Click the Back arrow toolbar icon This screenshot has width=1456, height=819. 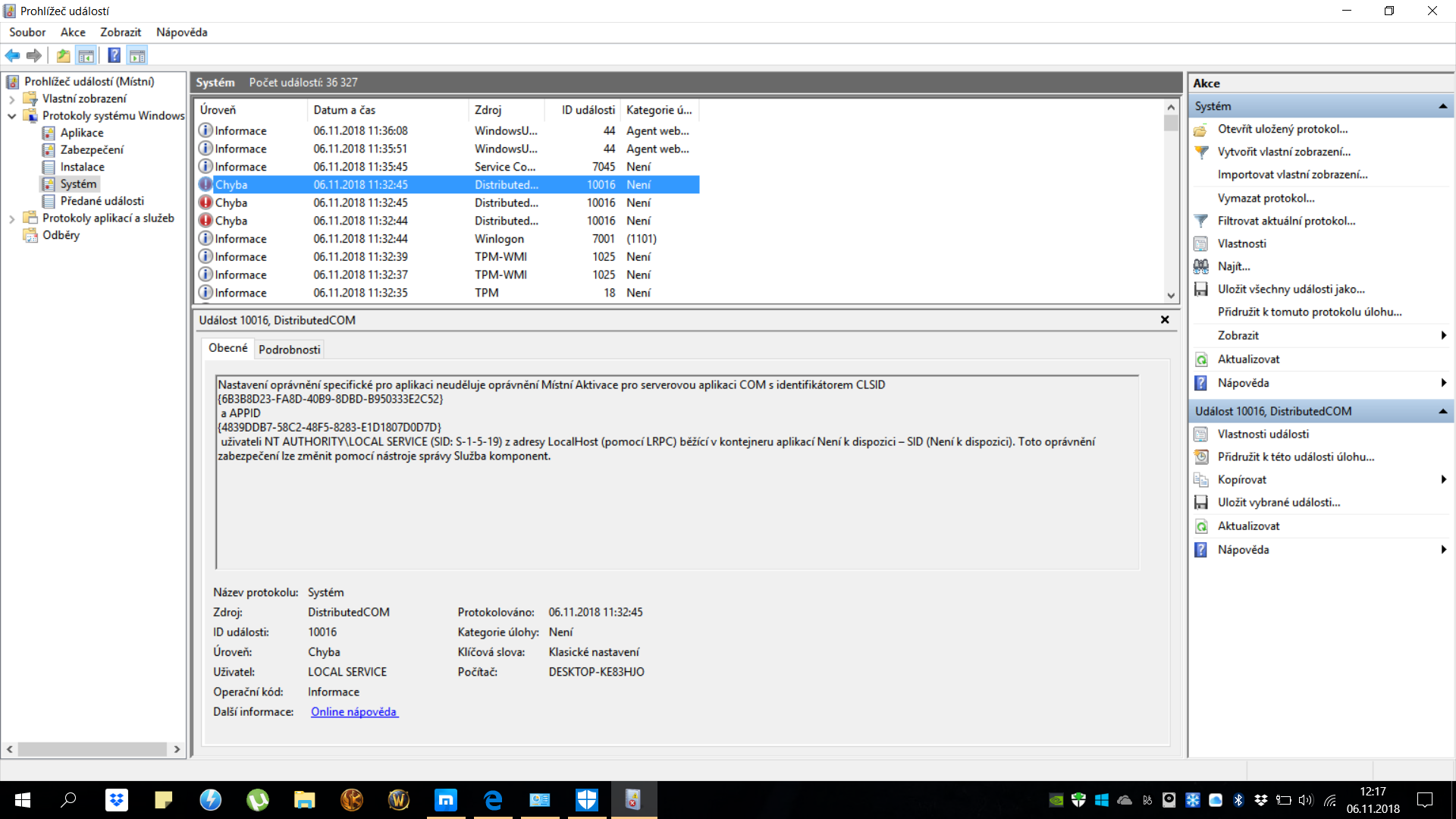coord(12,55)
